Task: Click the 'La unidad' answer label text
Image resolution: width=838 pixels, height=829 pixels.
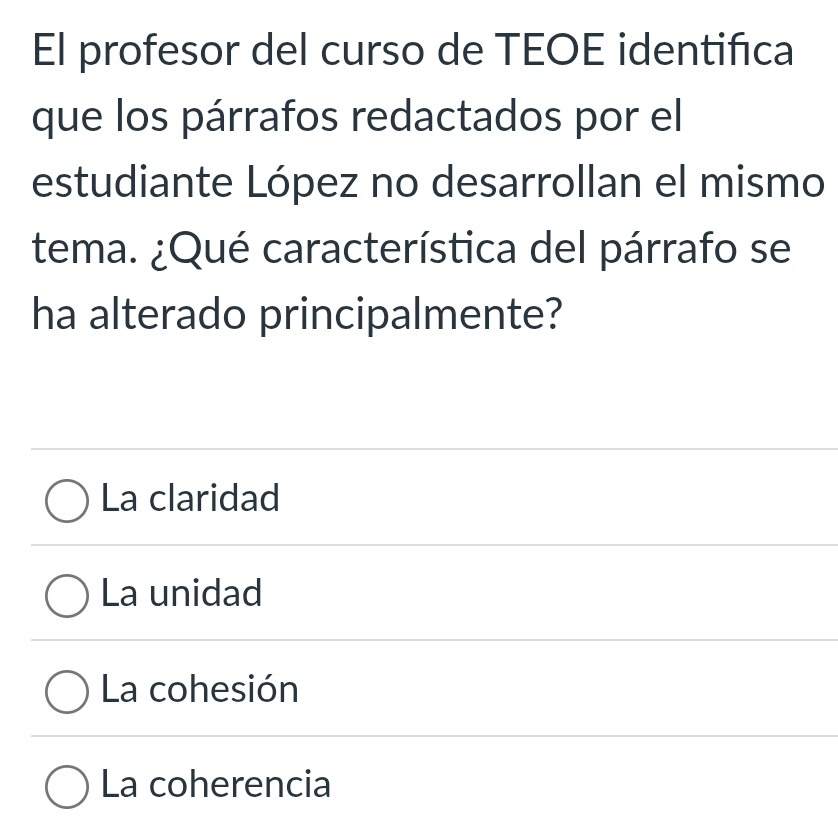Action: (x=182, y=593)
